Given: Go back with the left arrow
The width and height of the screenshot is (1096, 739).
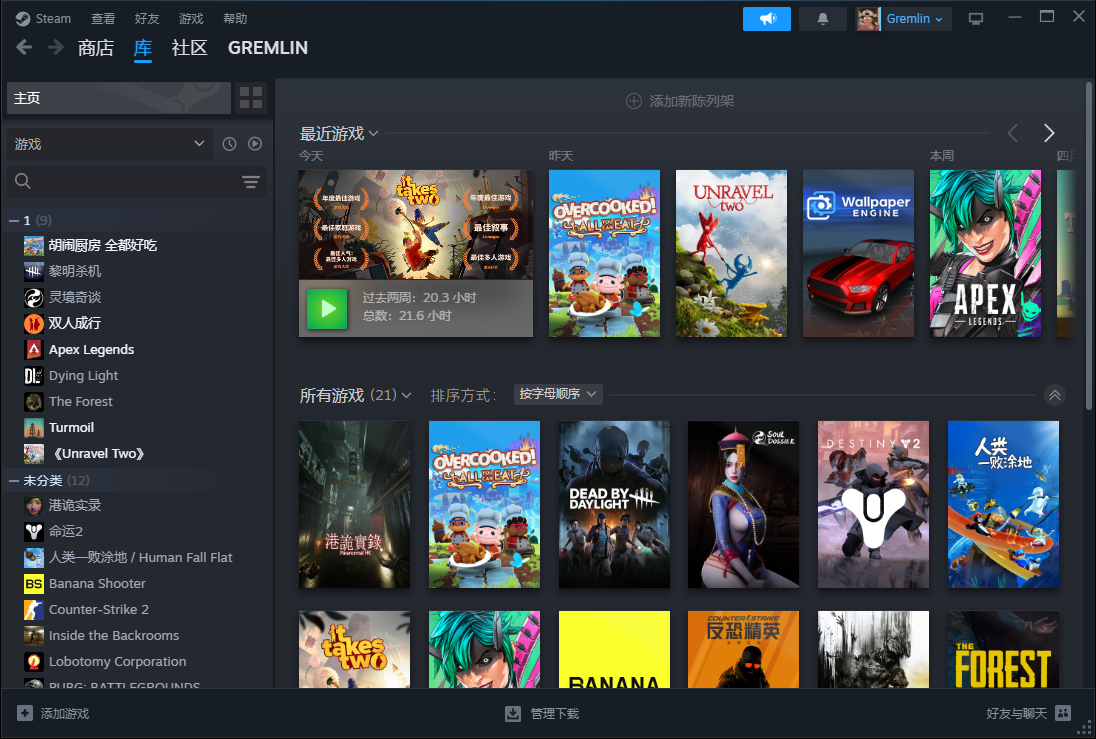Looking at the screenshot, I should (x=24, y=47).
